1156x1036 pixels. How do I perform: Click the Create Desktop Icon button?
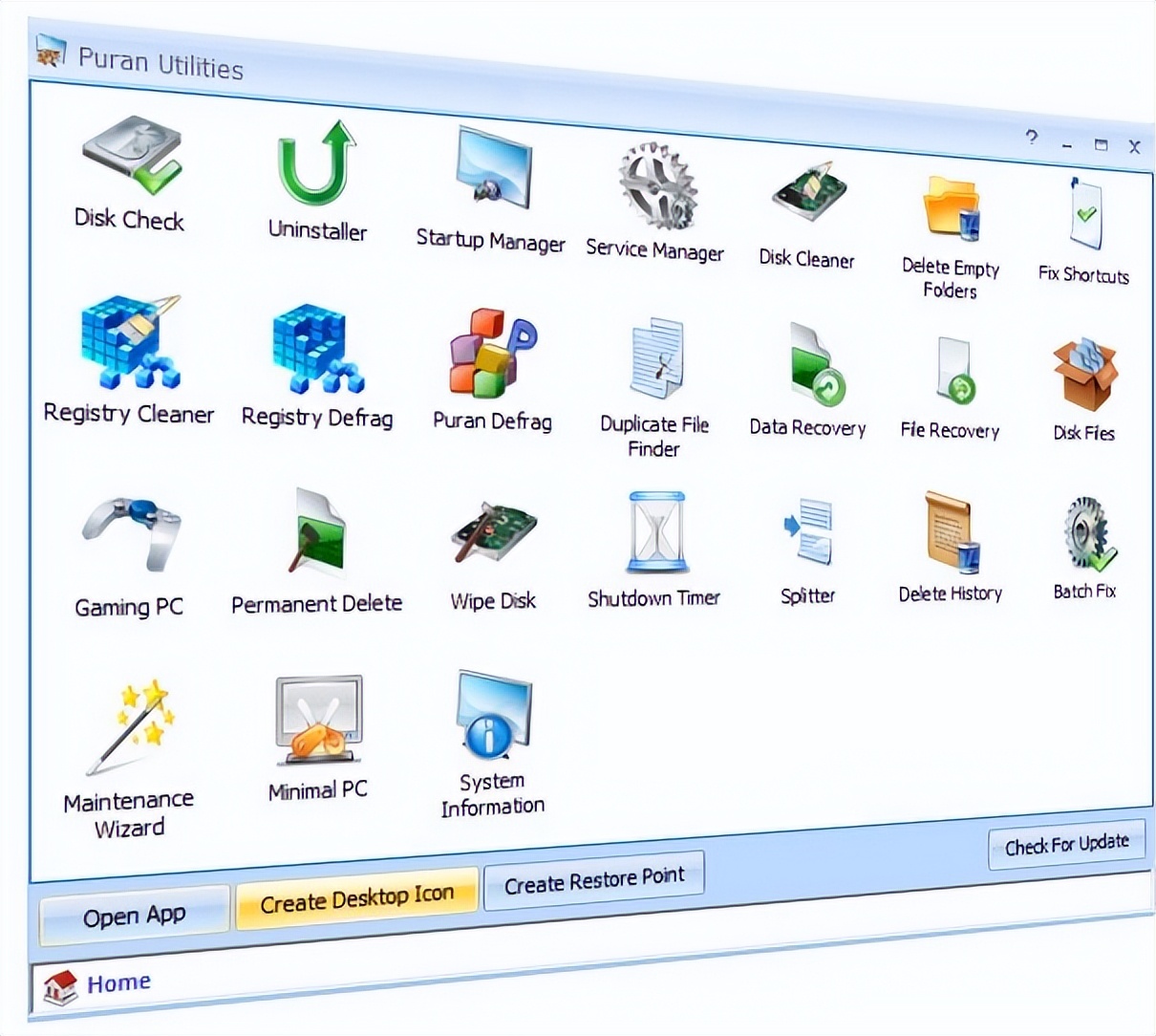(x=356, y=894)
